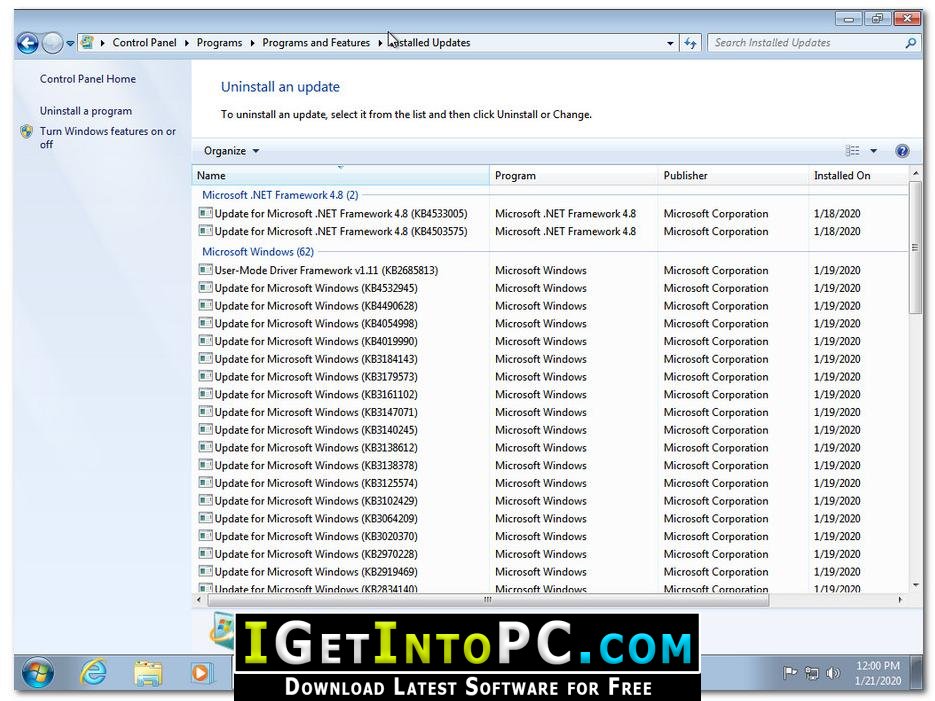
Task: Click the network tray icon
Action: (812, 674)
